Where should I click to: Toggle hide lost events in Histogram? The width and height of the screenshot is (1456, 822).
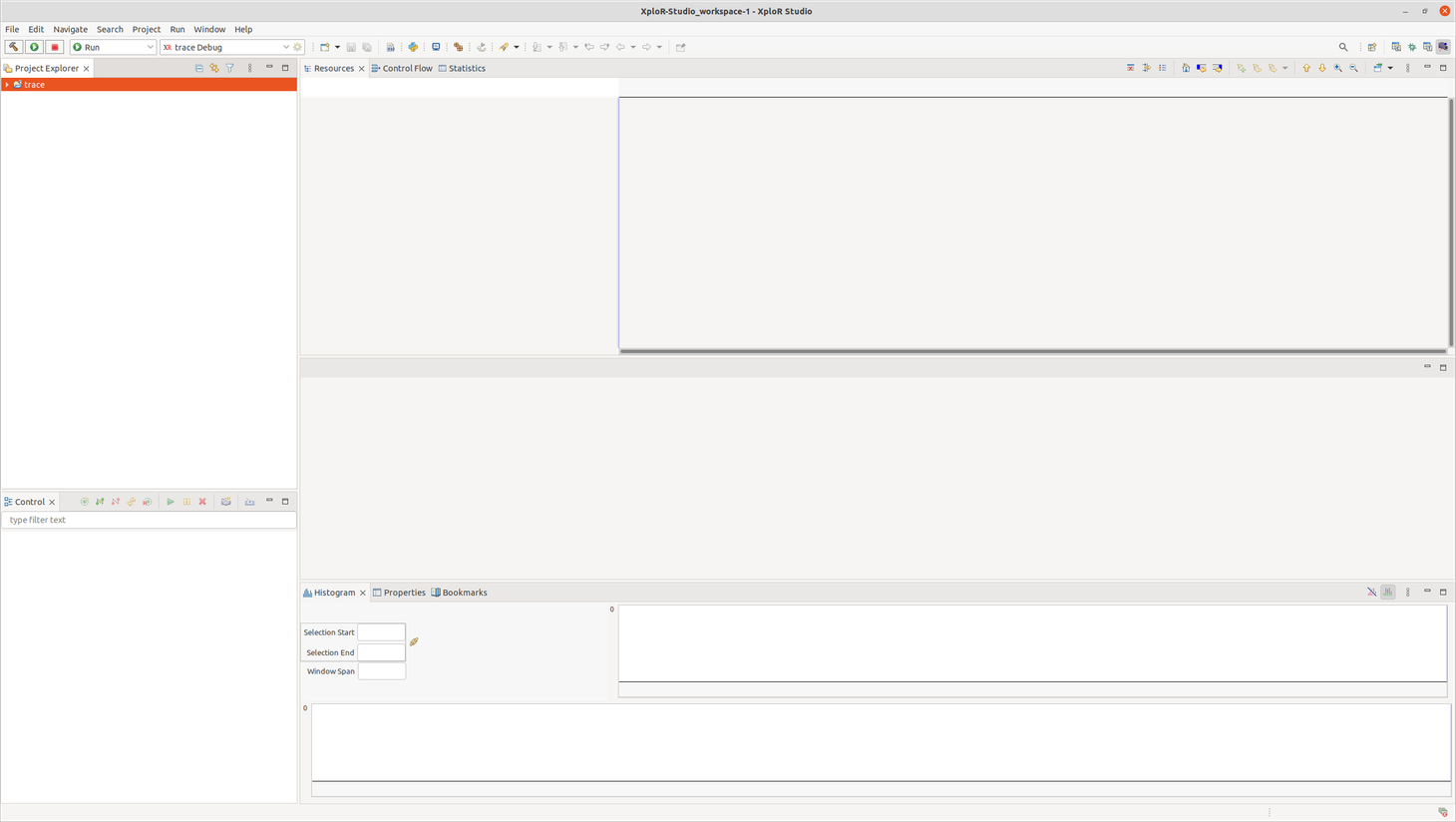(1372, 592)
